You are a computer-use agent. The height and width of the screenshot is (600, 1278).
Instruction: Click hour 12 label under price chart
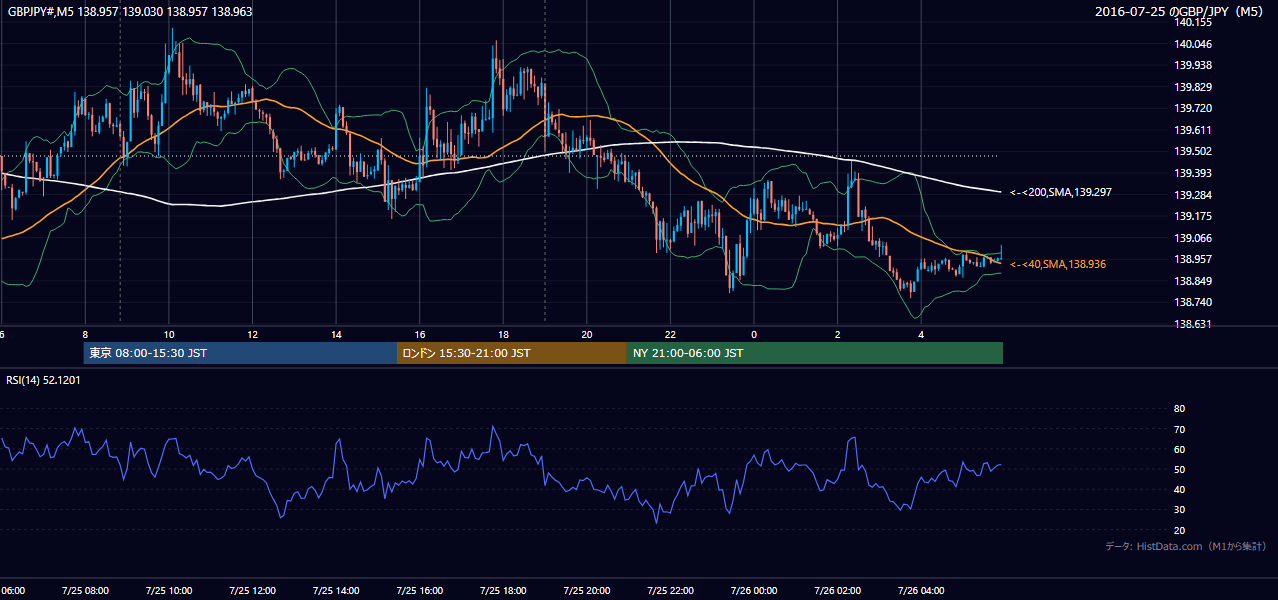point(253,334)
